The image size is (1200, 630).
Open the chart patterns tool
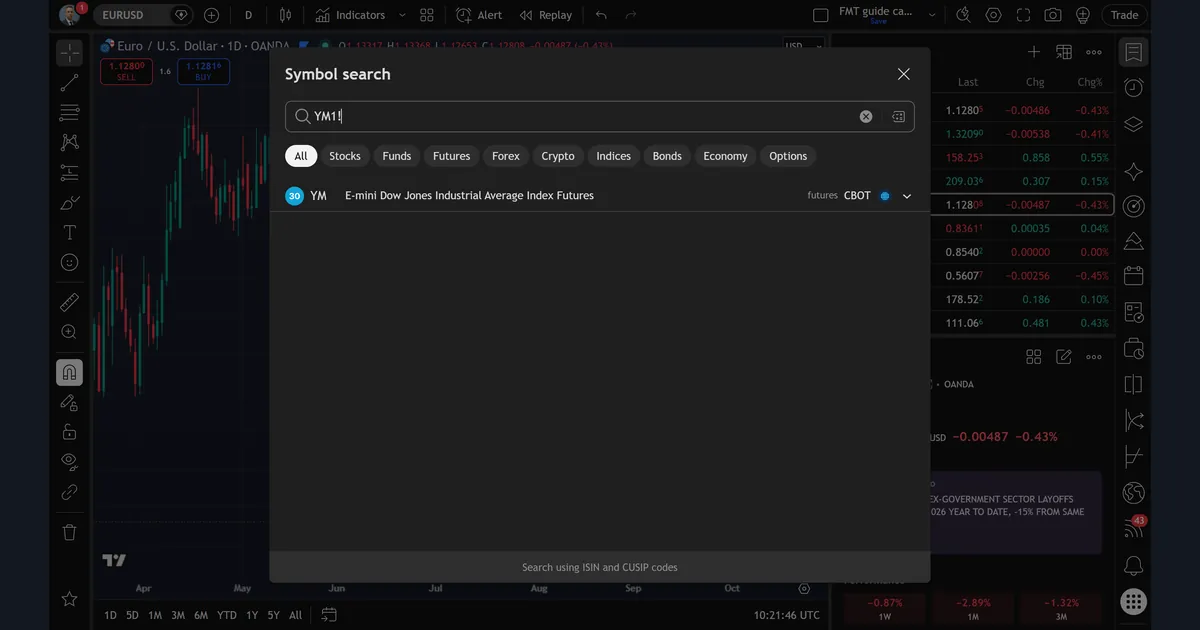tap(69, 143)
